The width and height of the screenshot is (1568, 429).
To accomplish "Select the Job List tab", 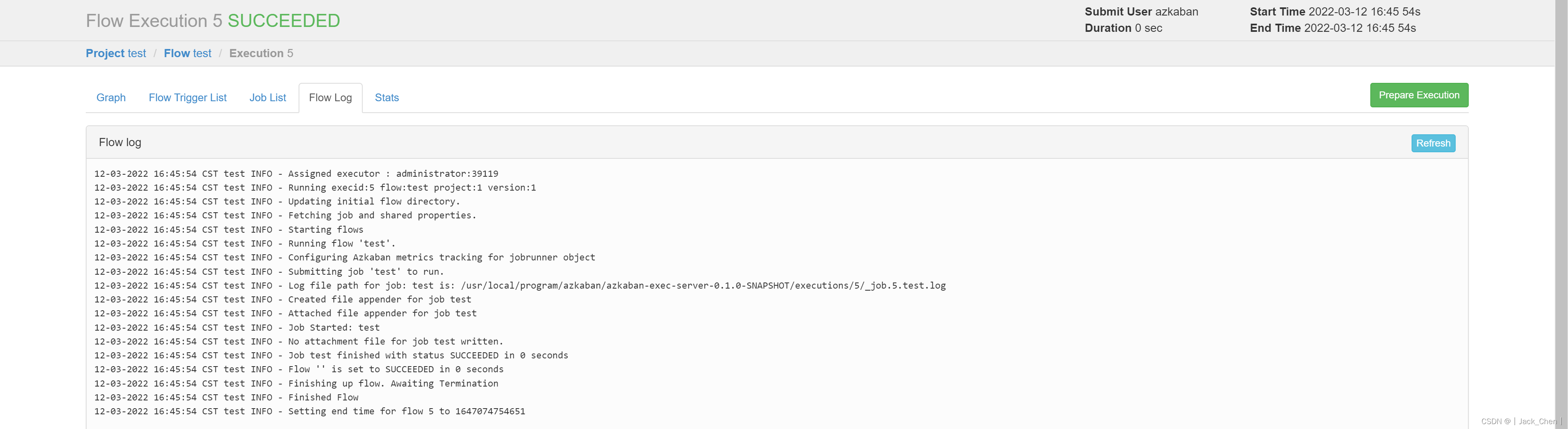I will 267,98.
